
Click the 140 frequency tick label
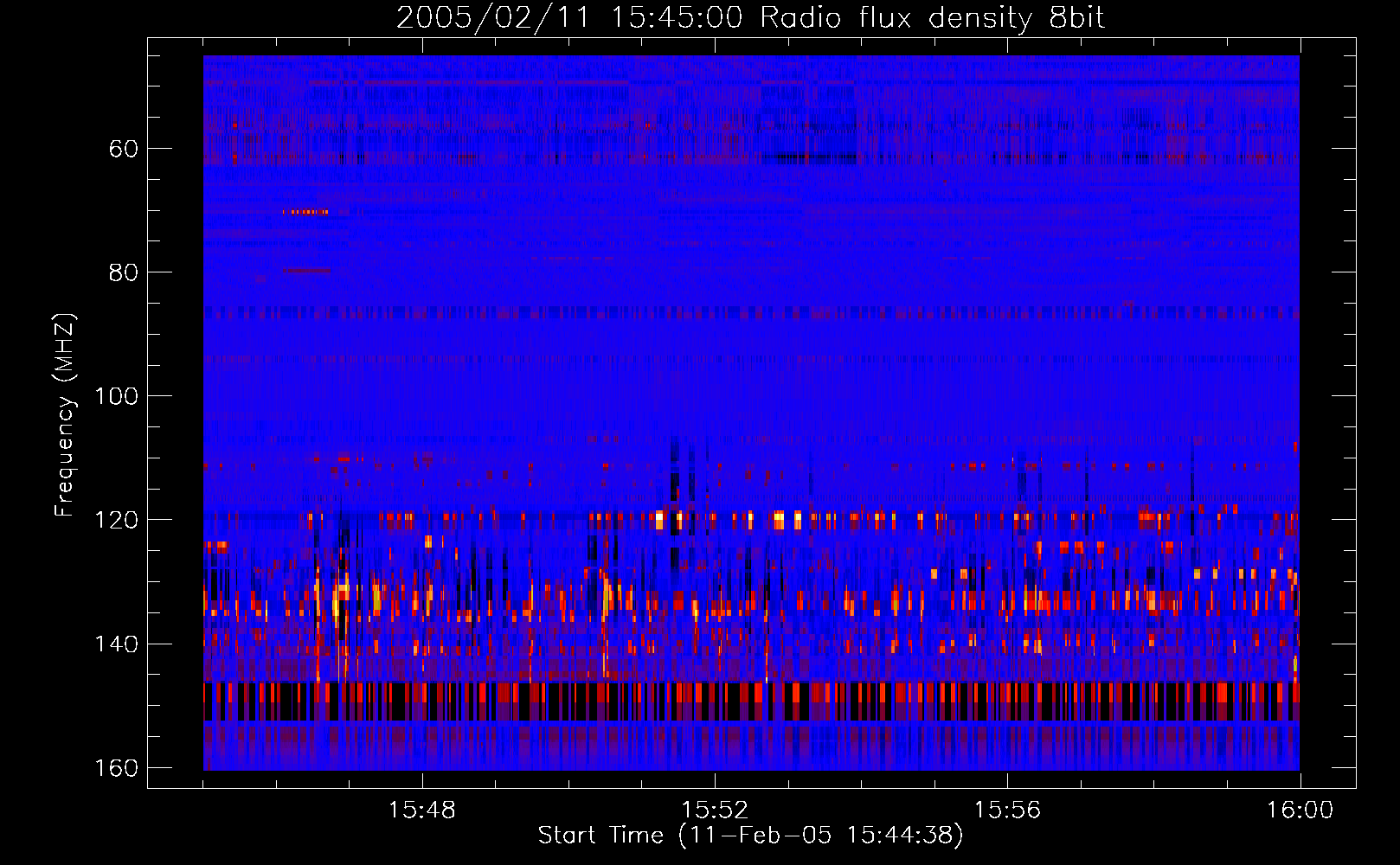(x=116, y=644)
